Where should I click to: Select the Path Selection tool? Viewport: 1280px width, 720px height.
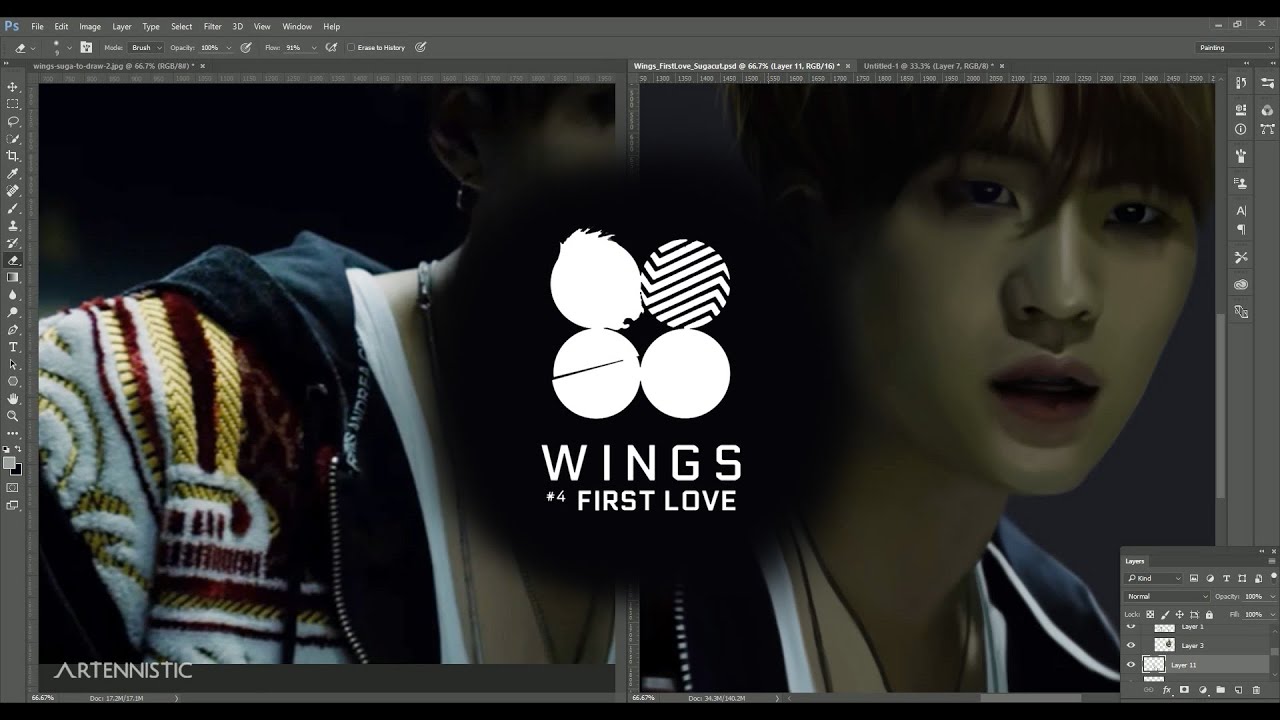click(13, 364)
